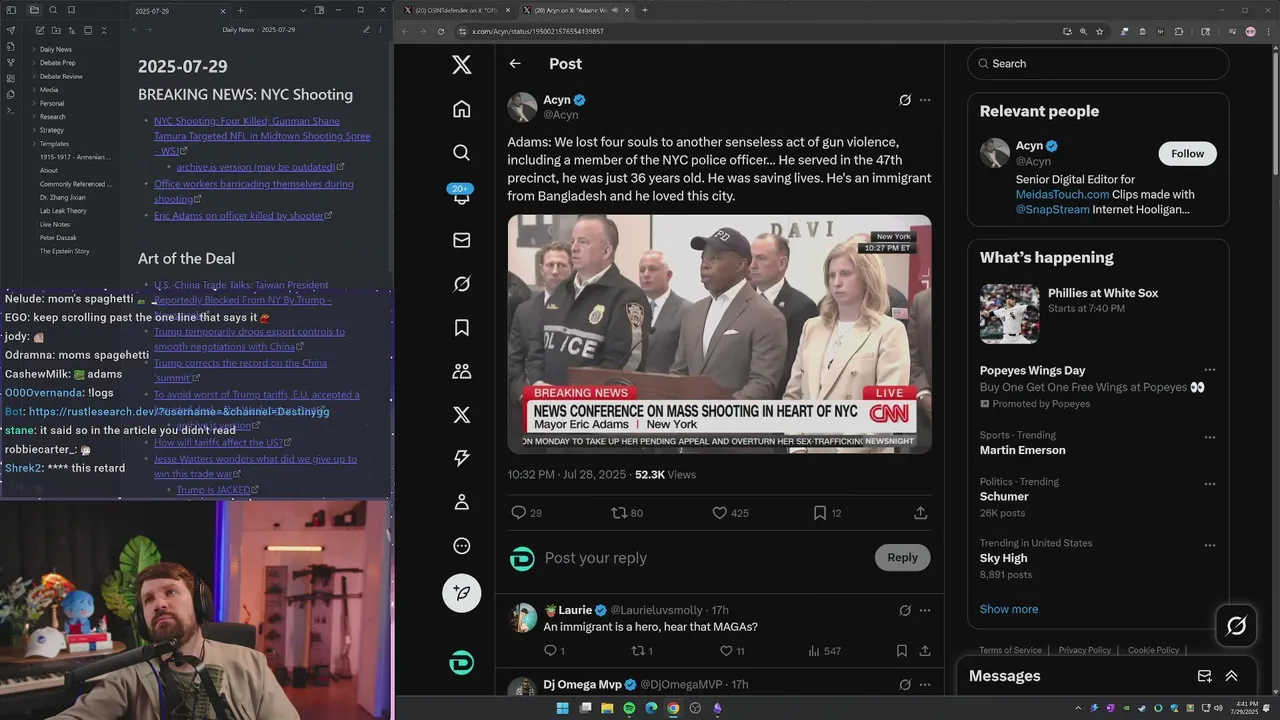The width and height of the screenshot is (1280, 720).
Task: Click new folder icon in Obsidian explorer
Action: (56, 30)
